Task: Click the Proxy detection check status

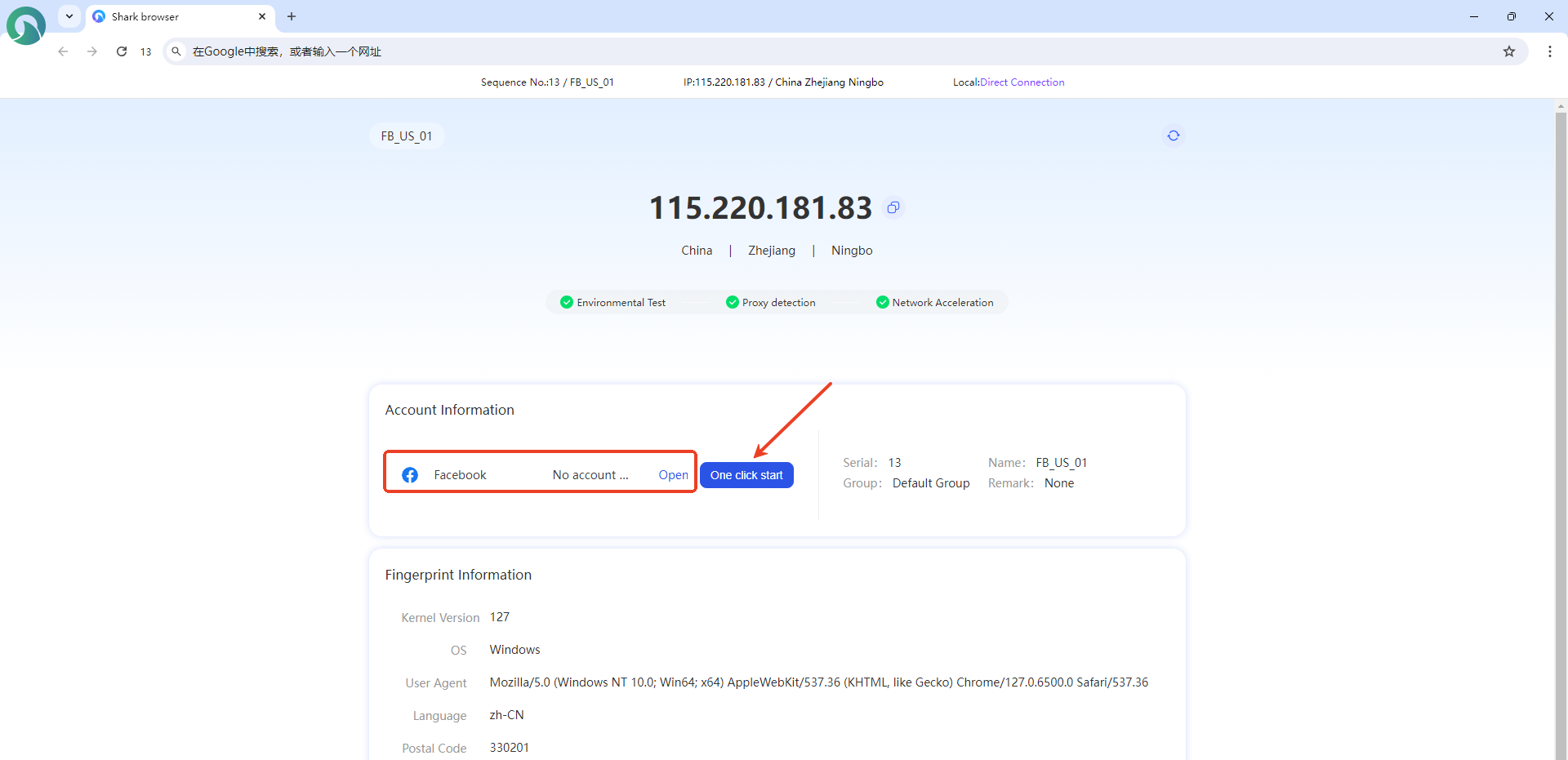Action: click(x=771, y=302)
